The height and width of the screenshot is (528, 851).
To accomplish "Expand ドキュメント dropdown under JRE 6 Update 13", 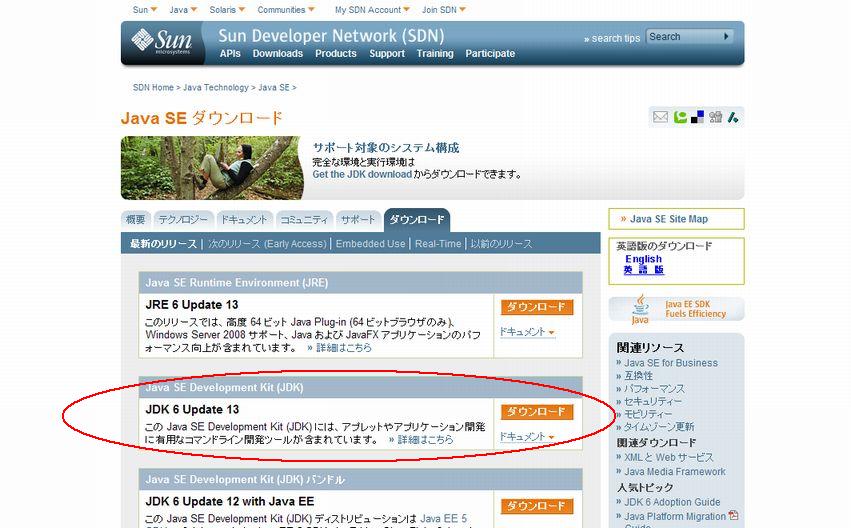I will 527,332.
